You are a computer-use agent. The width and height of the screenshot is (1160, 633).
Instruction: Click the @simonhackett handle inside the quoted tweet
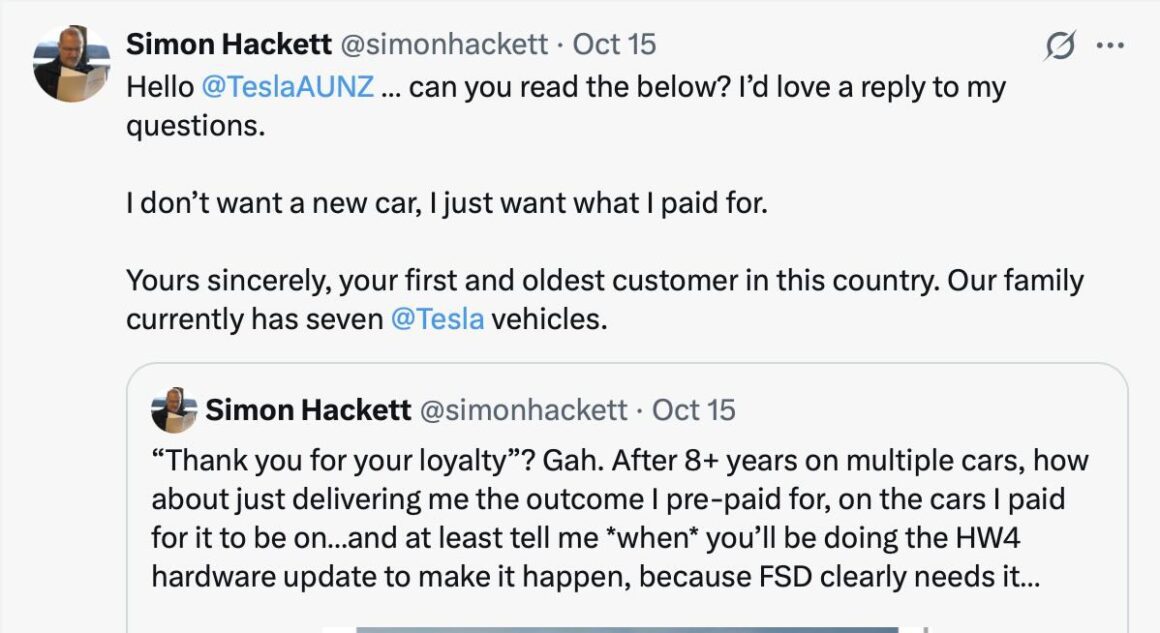coord(524,409)
